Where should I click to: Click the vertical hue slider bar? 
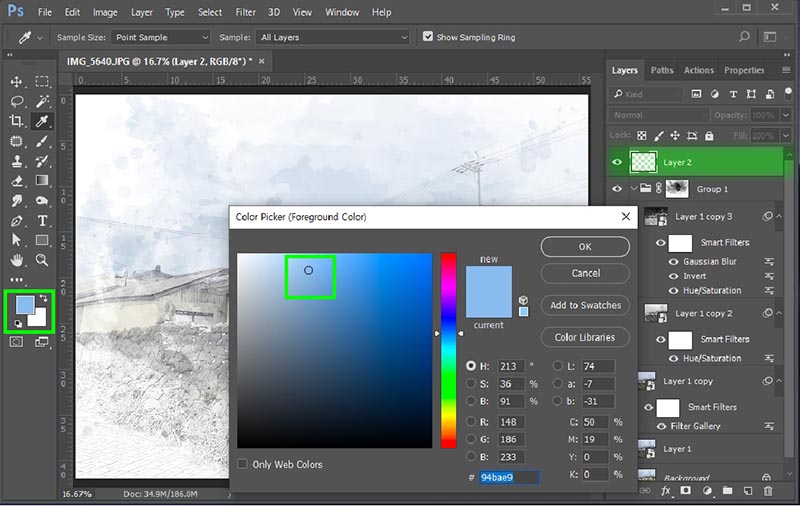point(448,350)
